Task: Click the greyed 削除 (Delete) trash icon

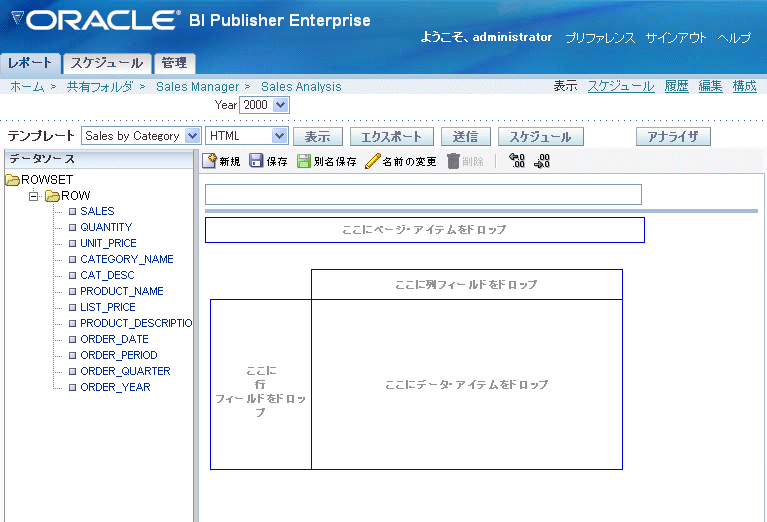Action: 453,161
